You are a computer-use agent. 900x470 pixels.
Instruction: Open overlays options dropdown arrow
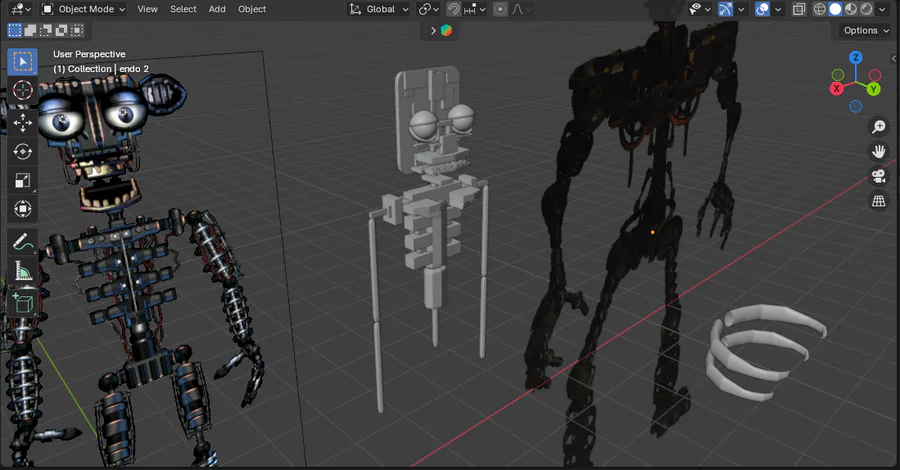(x=778, y=9)
